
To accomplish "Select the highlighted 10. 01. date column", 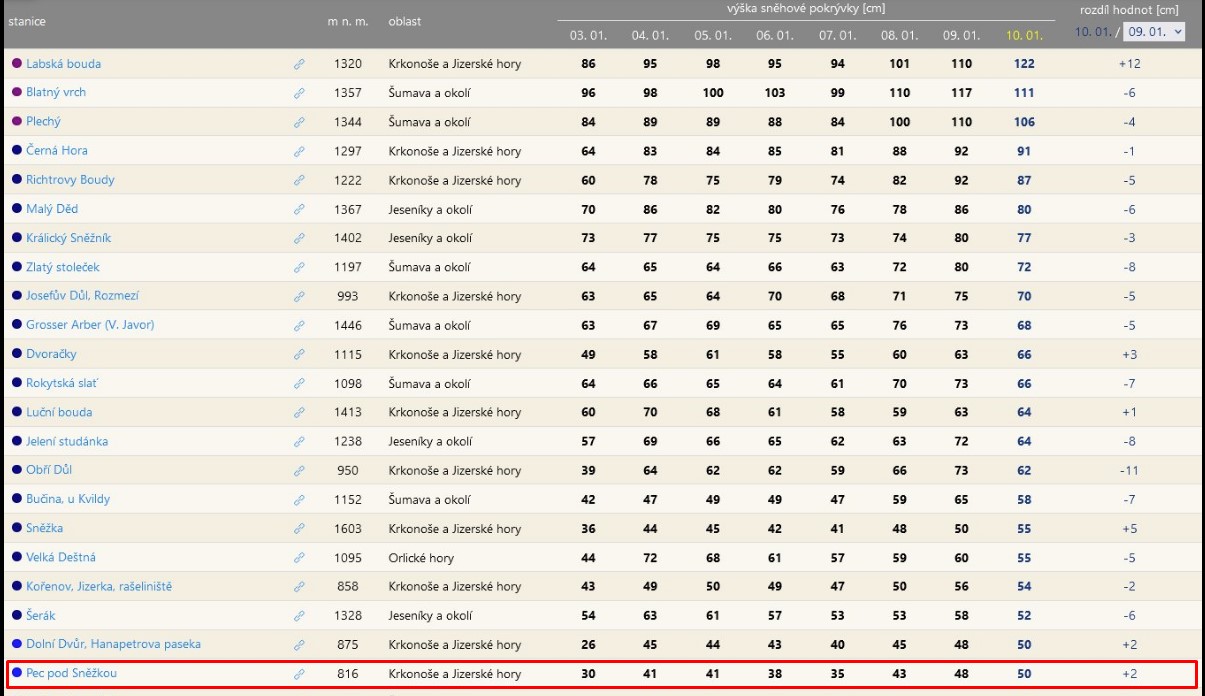I will 1024,36.
